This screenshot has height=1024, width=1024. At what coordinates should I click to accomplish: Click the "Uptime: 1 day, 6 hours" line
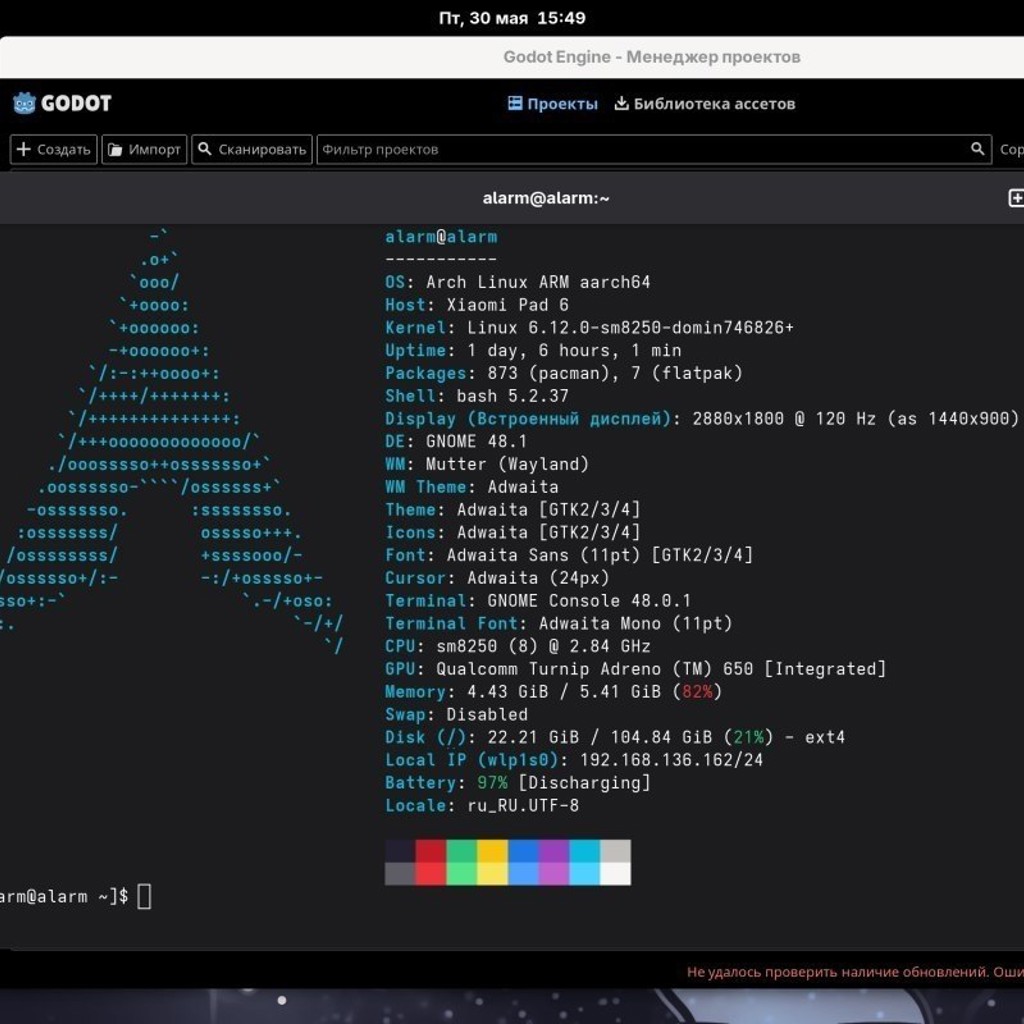(x=533, y=351)
